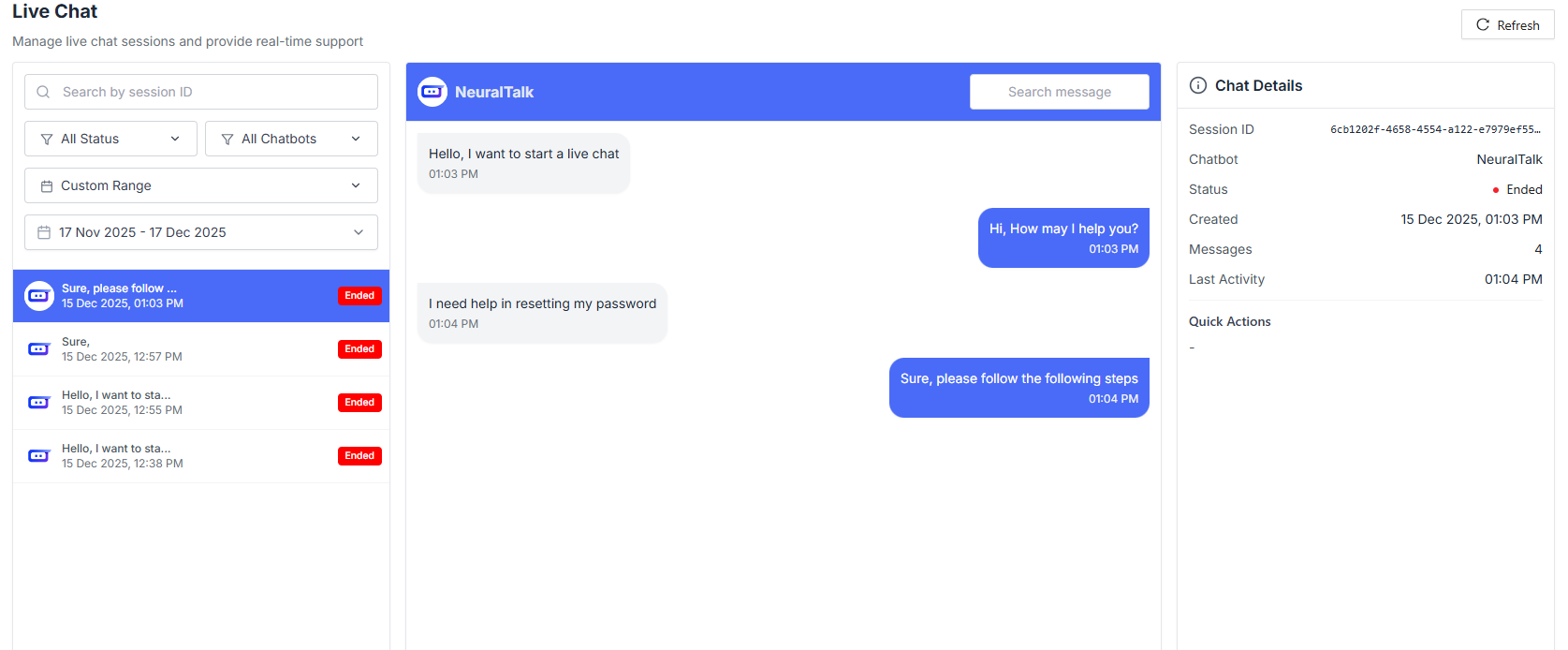Click the filter icon on All Chatbots
The image size is (1568, 650).
[227, 139]
